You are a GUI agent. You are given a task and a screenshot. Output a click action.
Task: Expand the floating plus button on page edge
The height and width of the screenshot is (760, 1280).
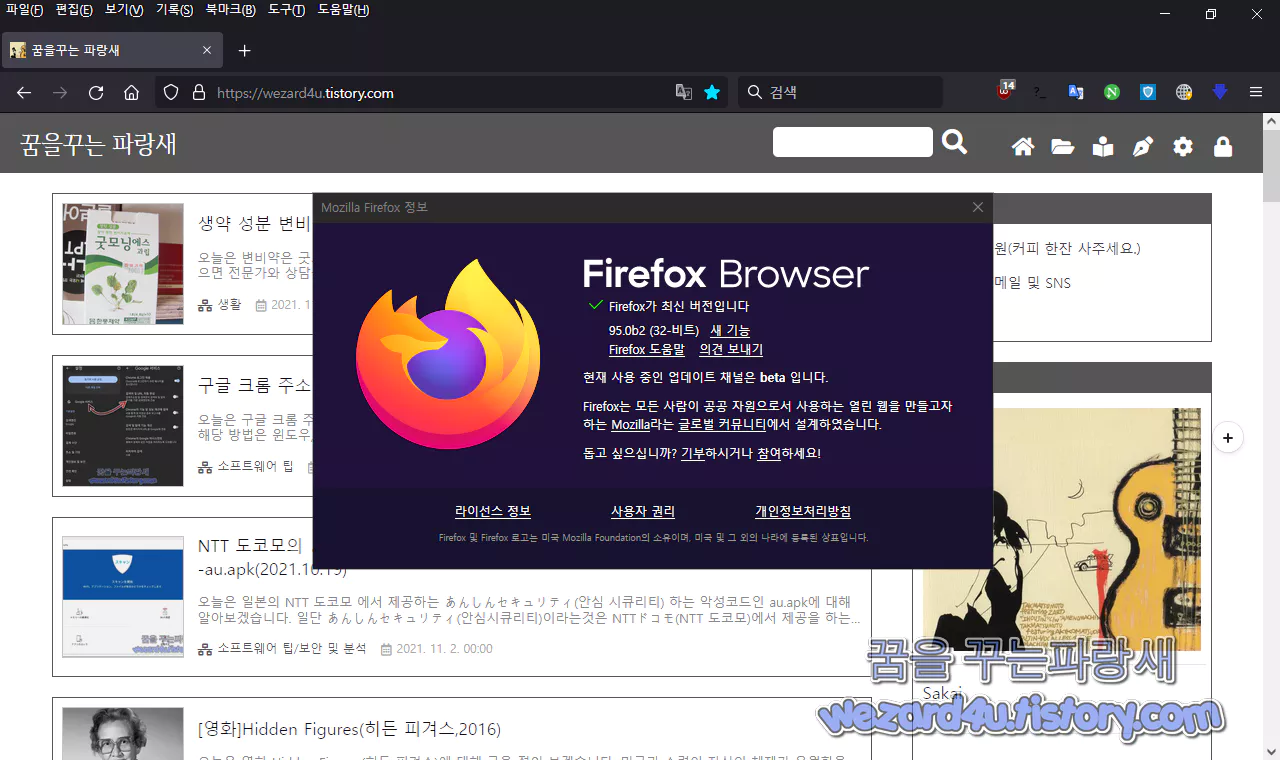[x=1228, y=437]
